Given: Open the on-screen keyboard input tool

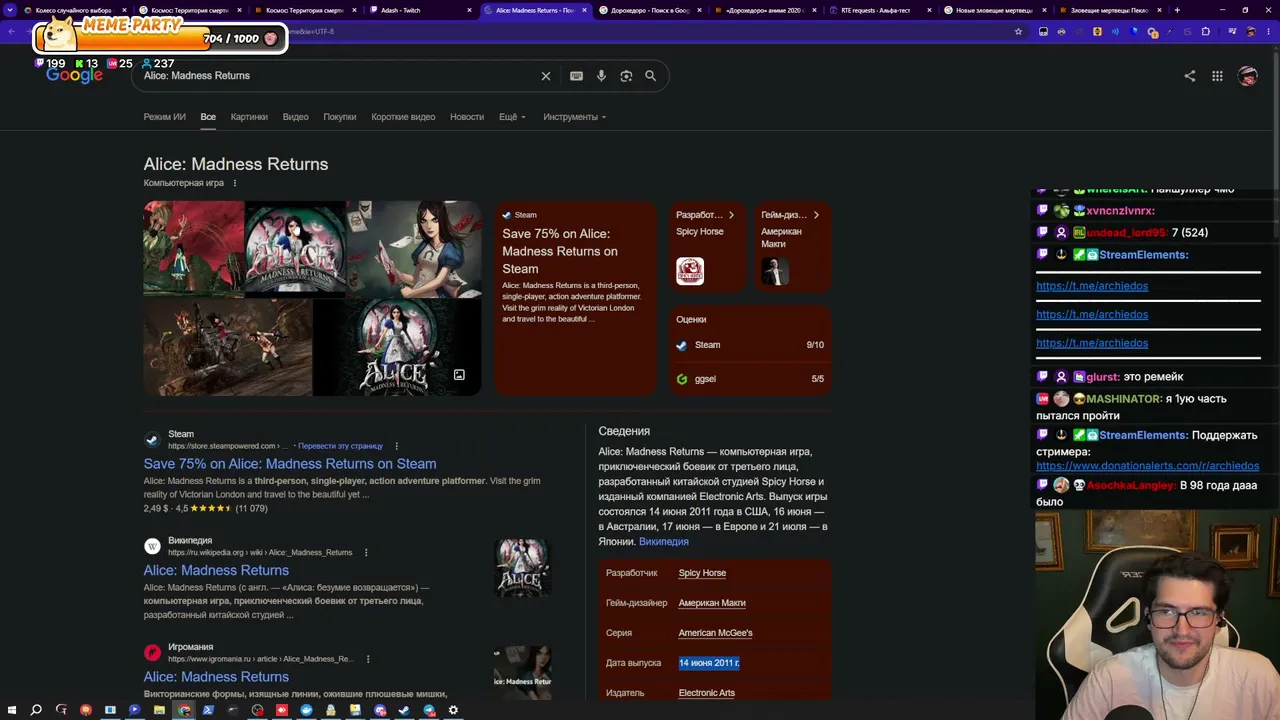Looking at the screenshot, I should tap(576, 76).
